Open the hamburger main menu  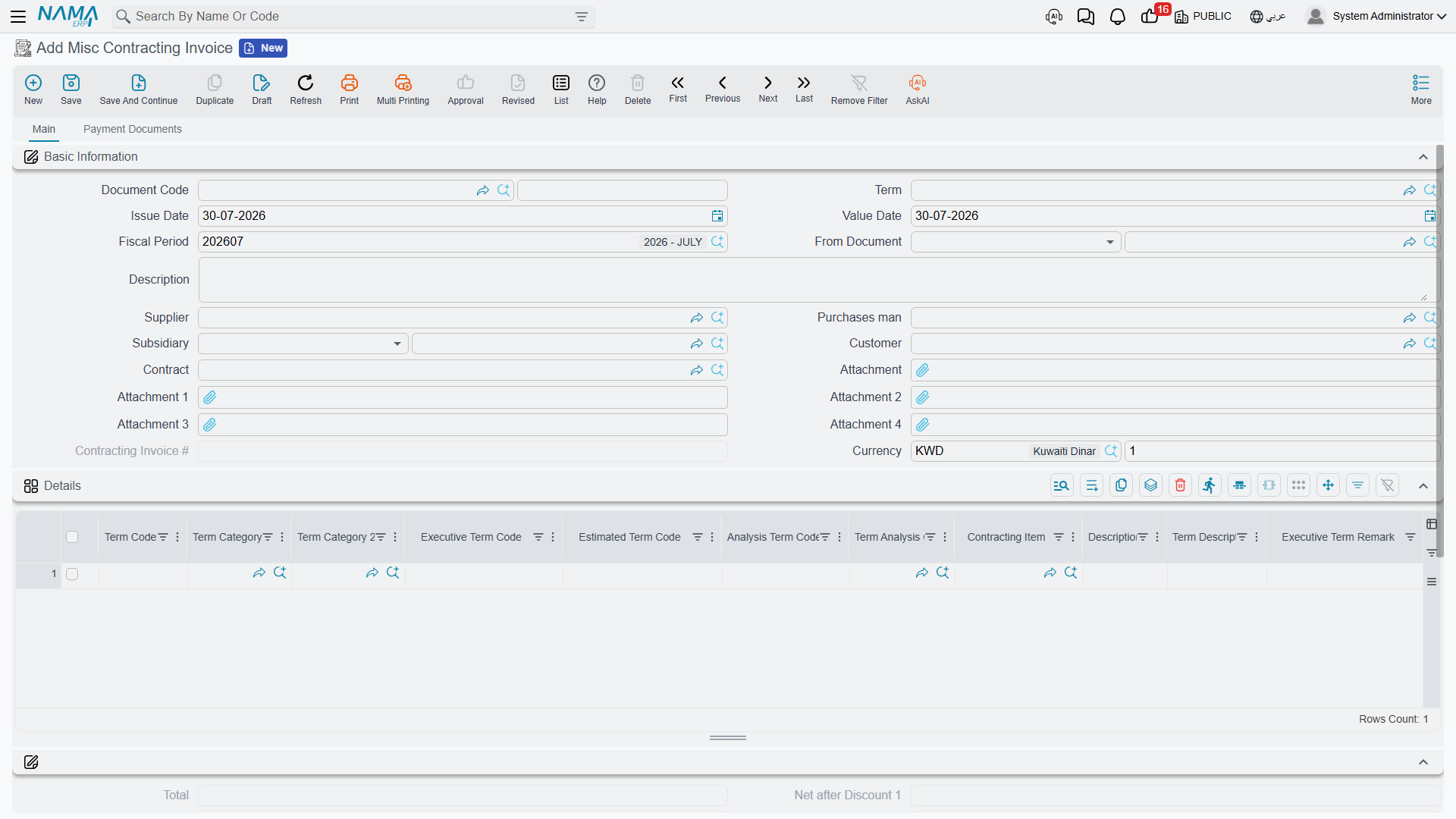(18, 16)
